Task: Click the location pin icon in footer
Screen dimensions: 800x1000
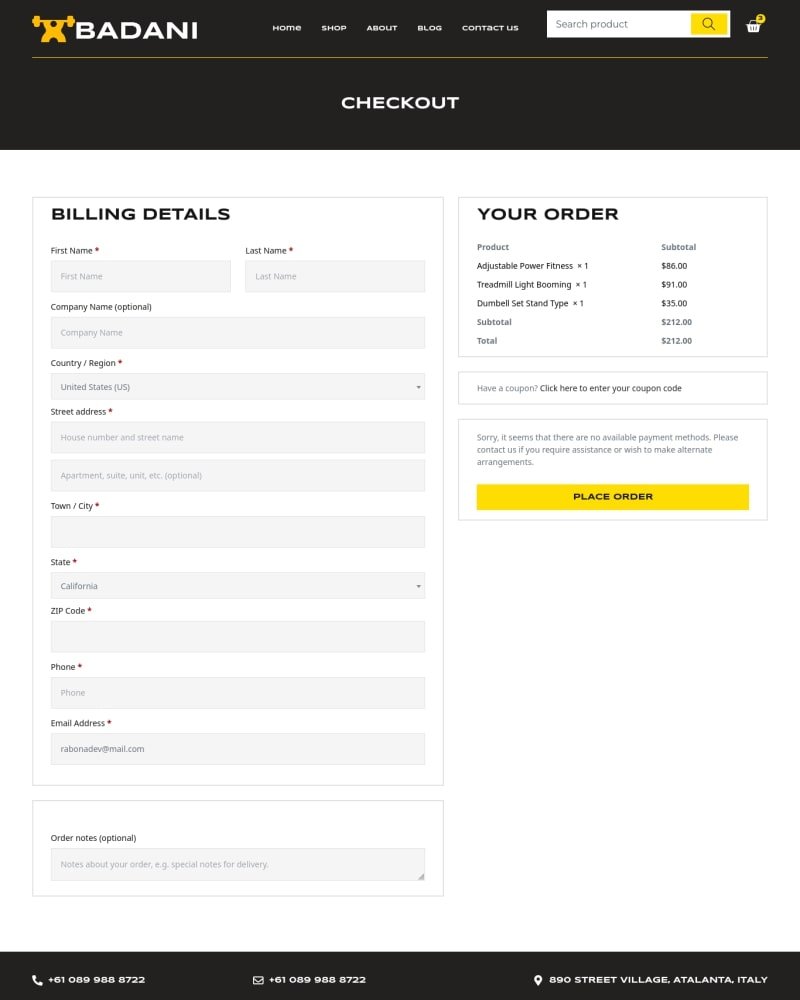Action: [538, 980]
